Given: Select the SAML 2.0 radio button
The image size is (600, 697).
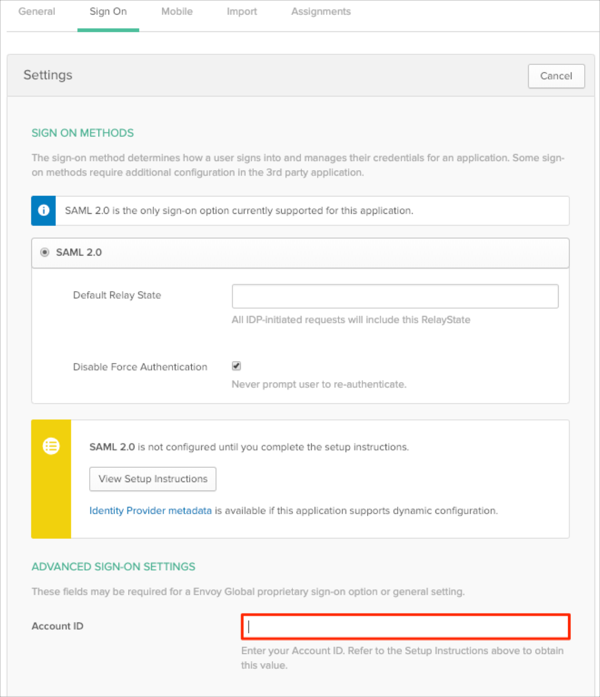Looking at the screenshot, I should pyautogui.click(x=44, y=253).
